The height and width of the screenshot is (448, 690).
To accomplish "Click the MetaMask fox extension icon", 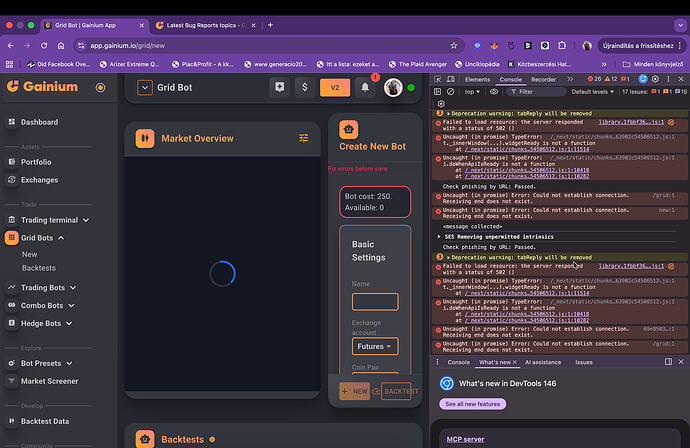I will [x=494, y=45].
